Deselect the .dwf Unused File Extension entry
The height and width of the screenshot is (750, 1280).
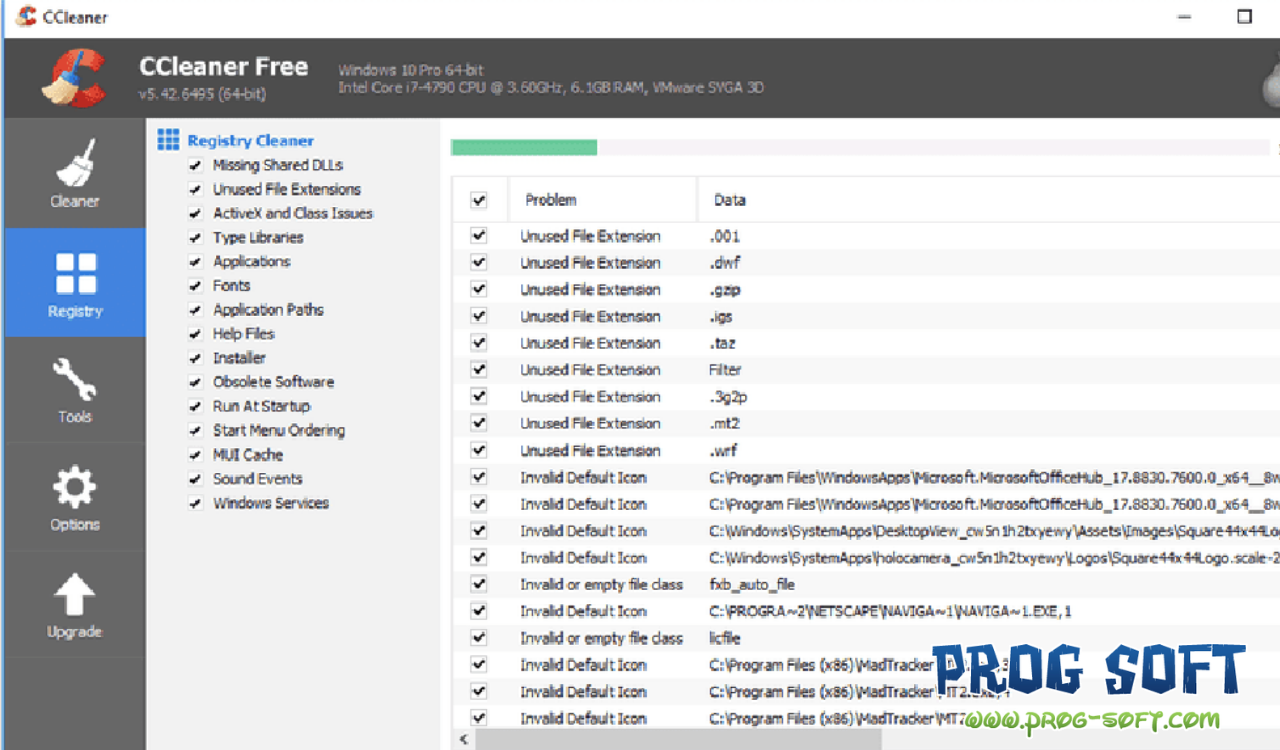point(478,262)
